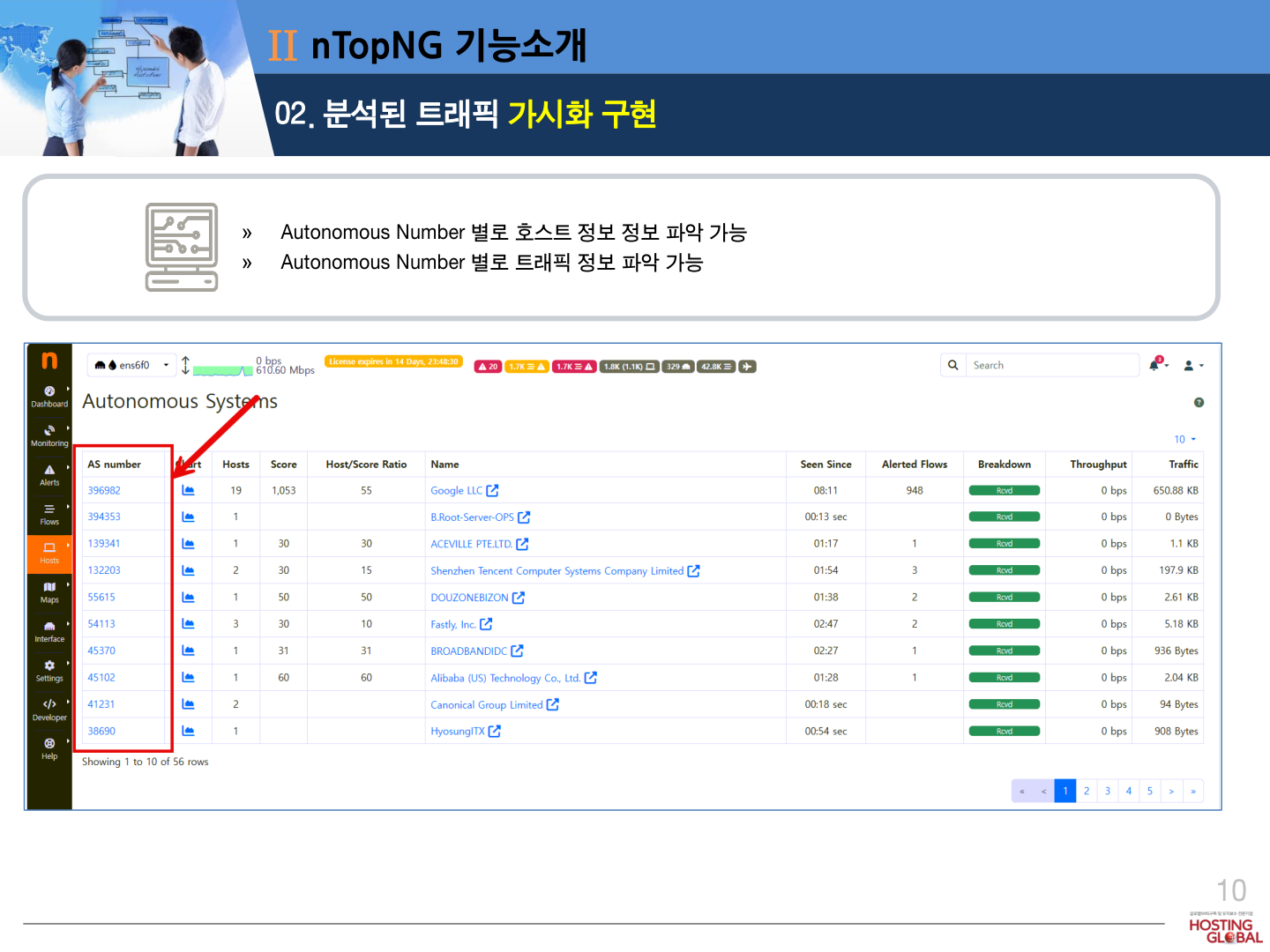The width and height of the screenshot is (1270, 952).
Task: Open the Alerts sidebar menu
Action: pyautogui.click(x=49, y=475)
